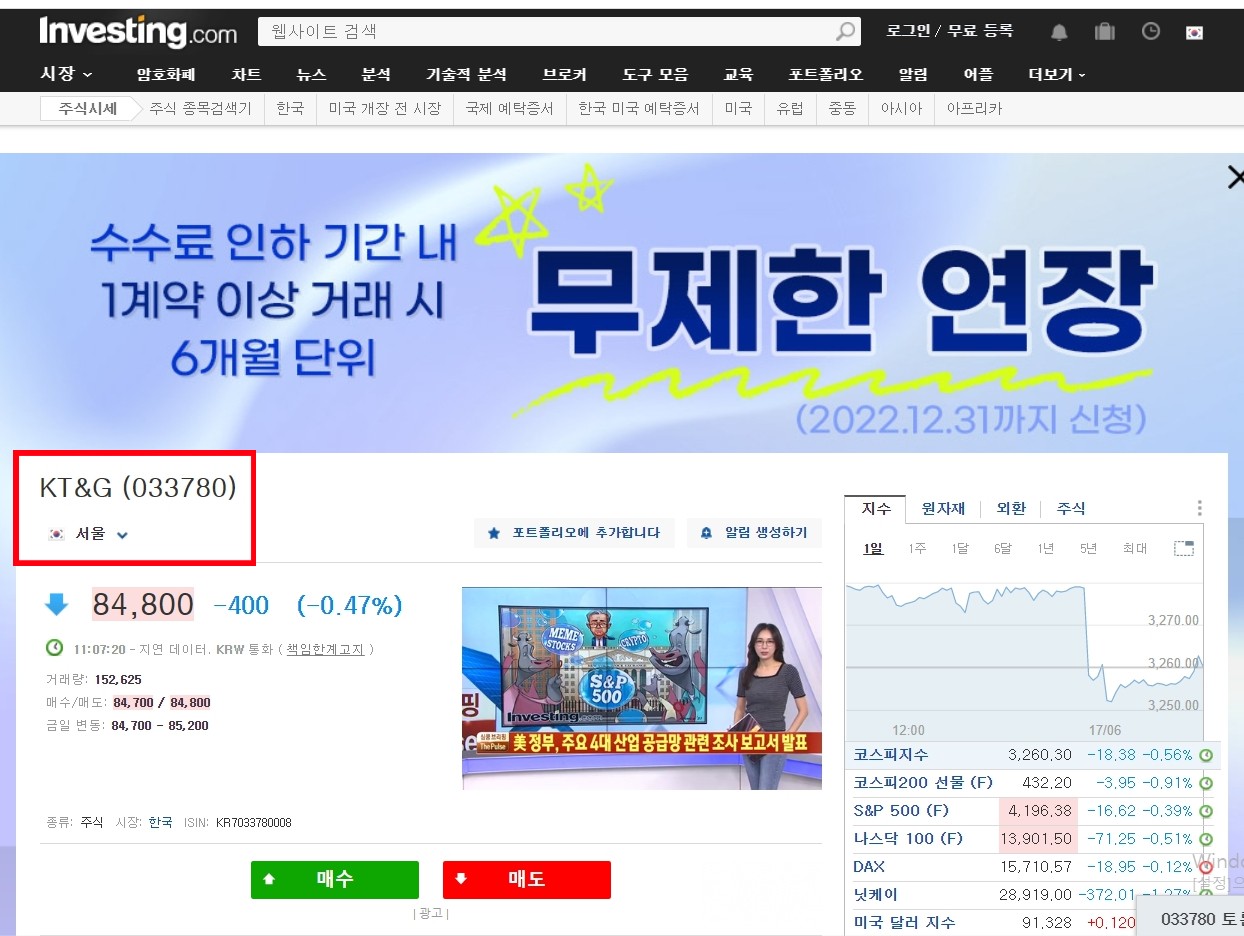Open the 브로커 menu
The image size is (1244, 936).
point(564,74)
